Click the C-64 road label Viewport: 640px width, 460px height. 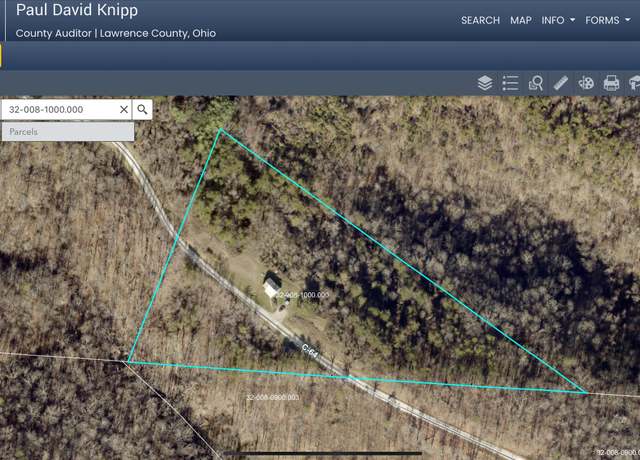[x=310, y=351]
